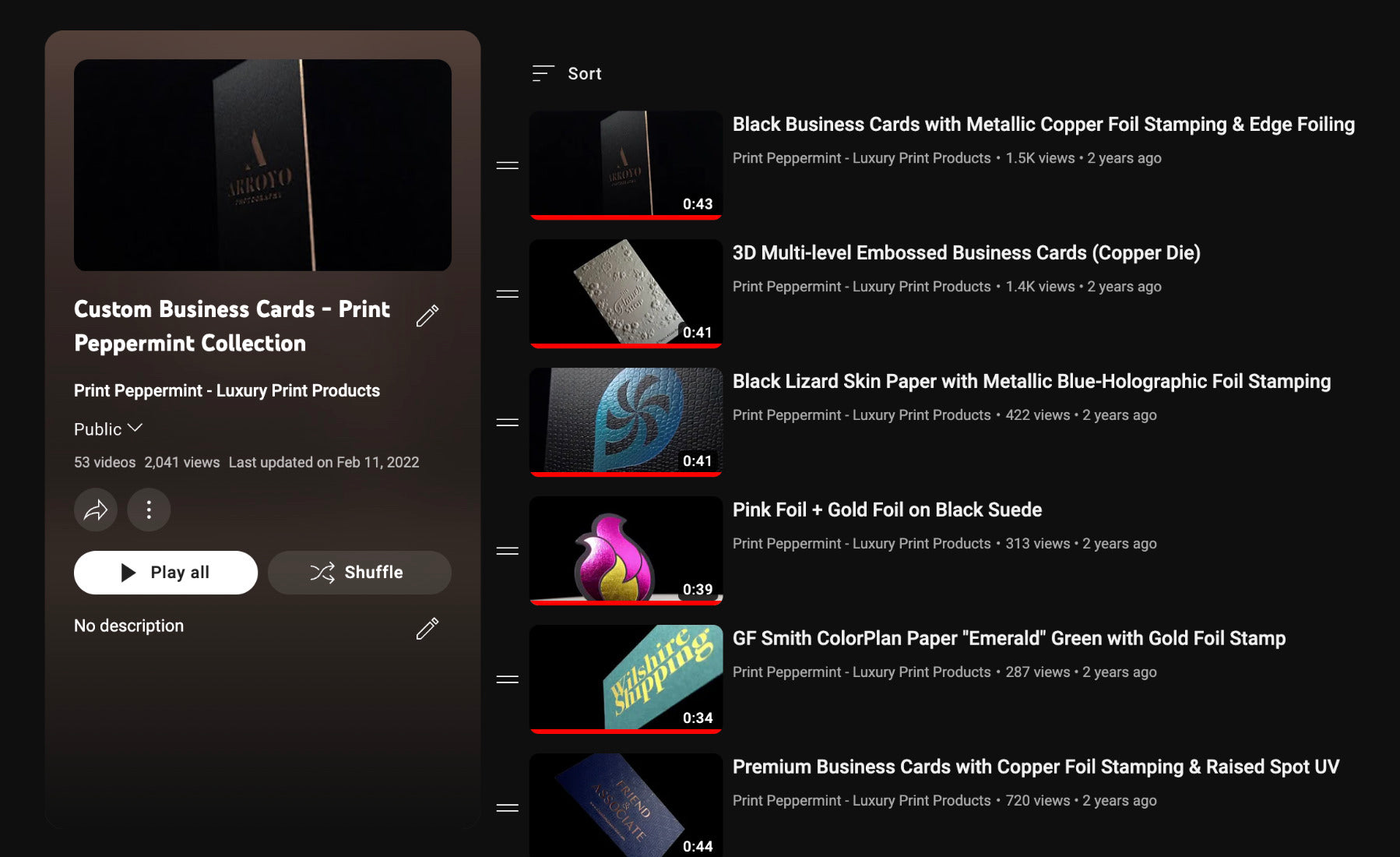Viewport: 1400px width, 857px height.
Task: Edit the description using the pencil icon
Action: click(427, 628)
